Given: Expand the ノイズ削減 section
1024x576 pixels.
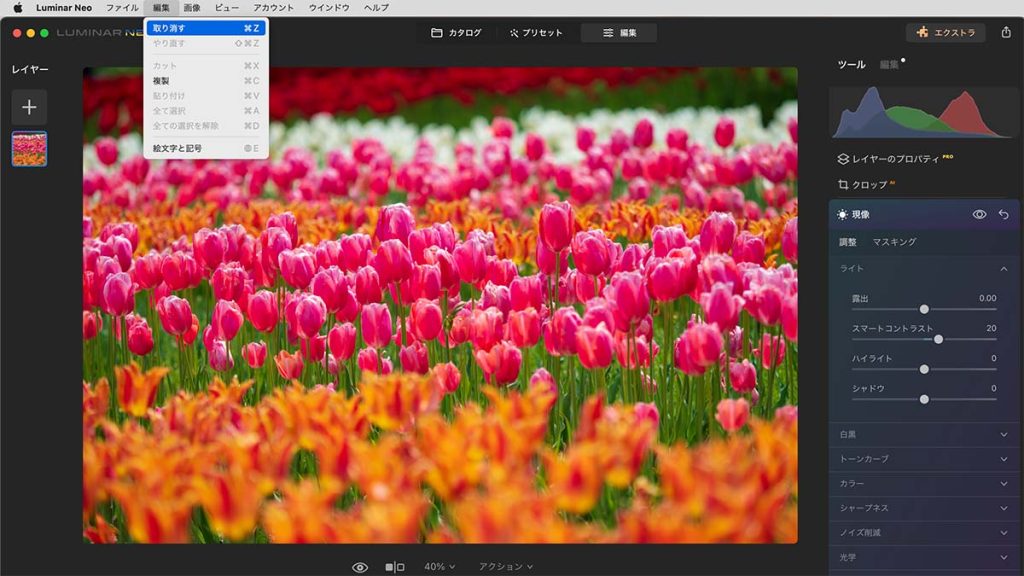Looking at the screenshot, I should coord(923,533).
